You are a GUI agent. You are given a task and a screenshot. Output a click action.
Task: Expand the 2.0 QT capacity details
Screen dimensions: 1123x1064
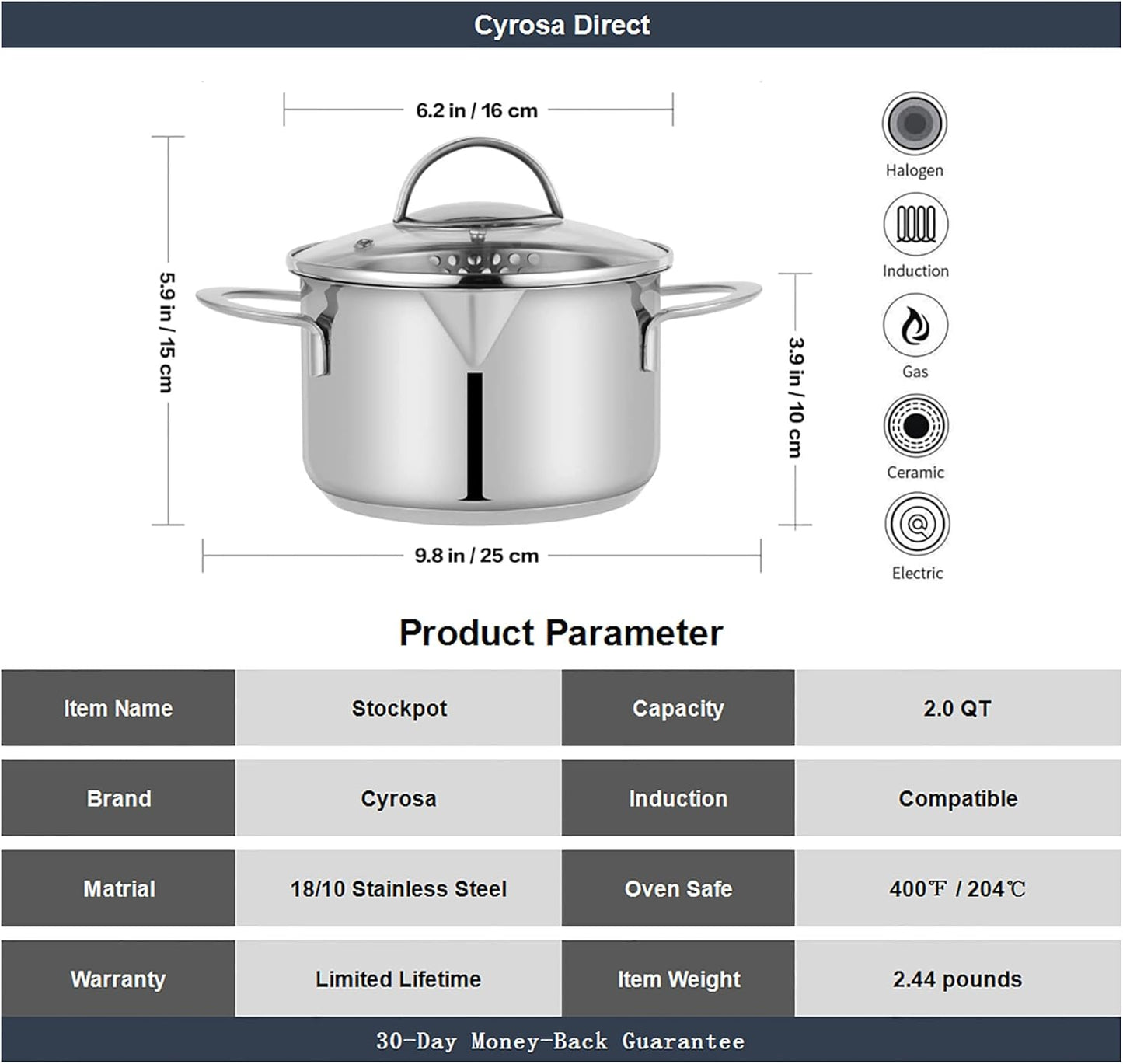(957, 708)
